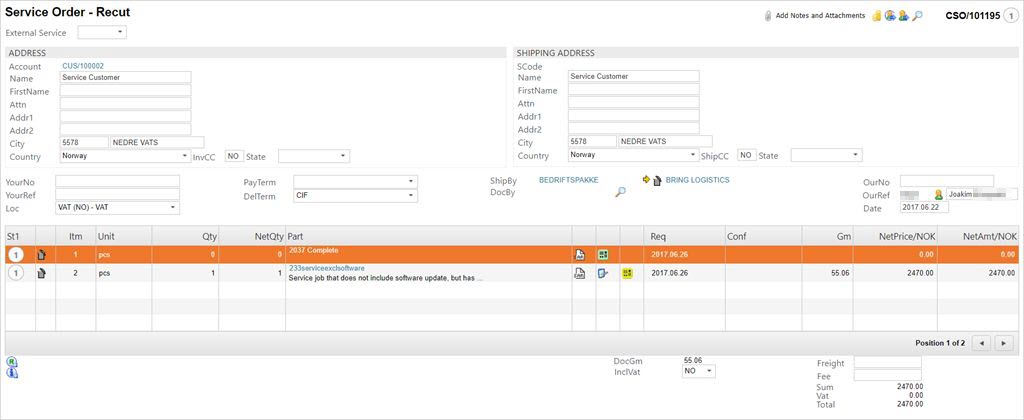This screenshot has height=420, width=1024.
Task: Click the Freight input field
Action: (x=887, y=362)
